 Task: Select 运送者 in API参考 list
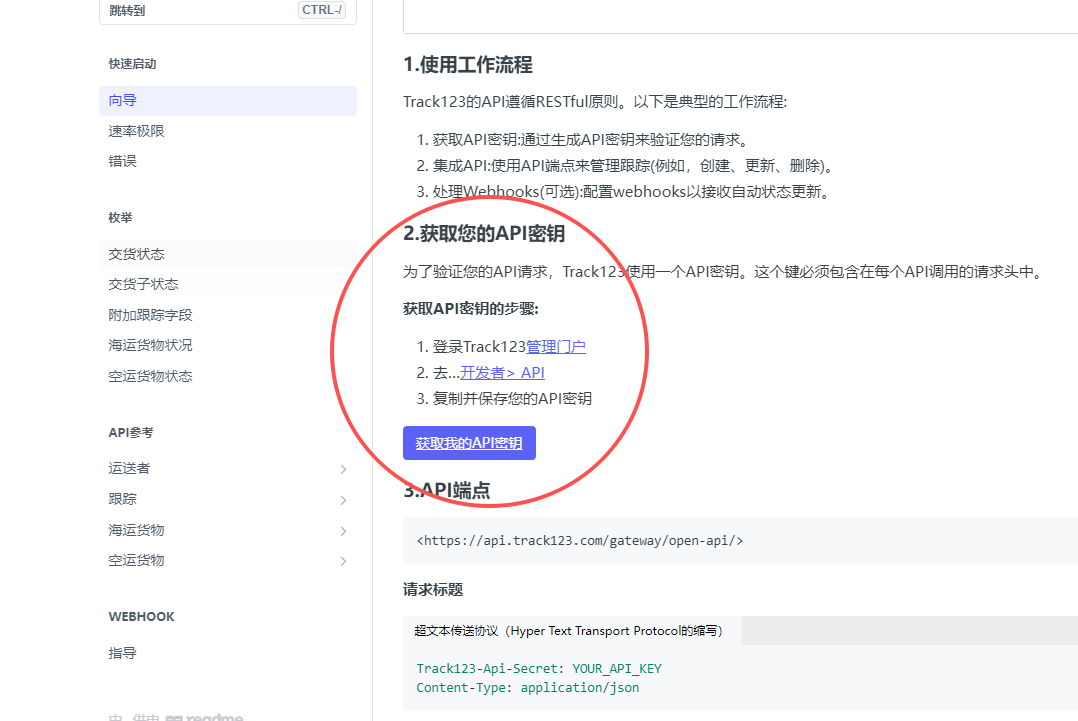point(129,468)
